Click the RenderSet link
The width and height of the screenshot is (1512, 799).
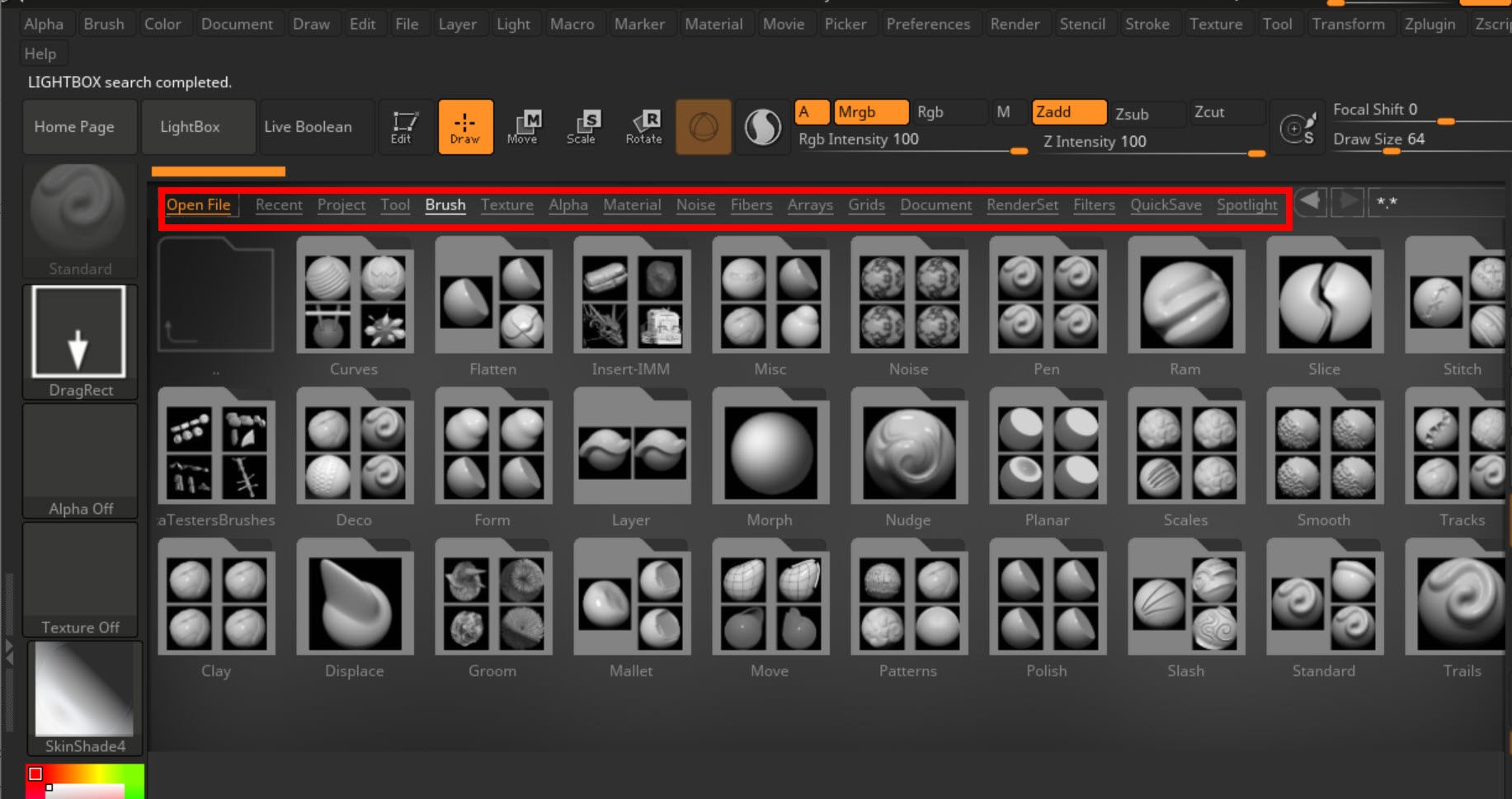[1022, 204]
